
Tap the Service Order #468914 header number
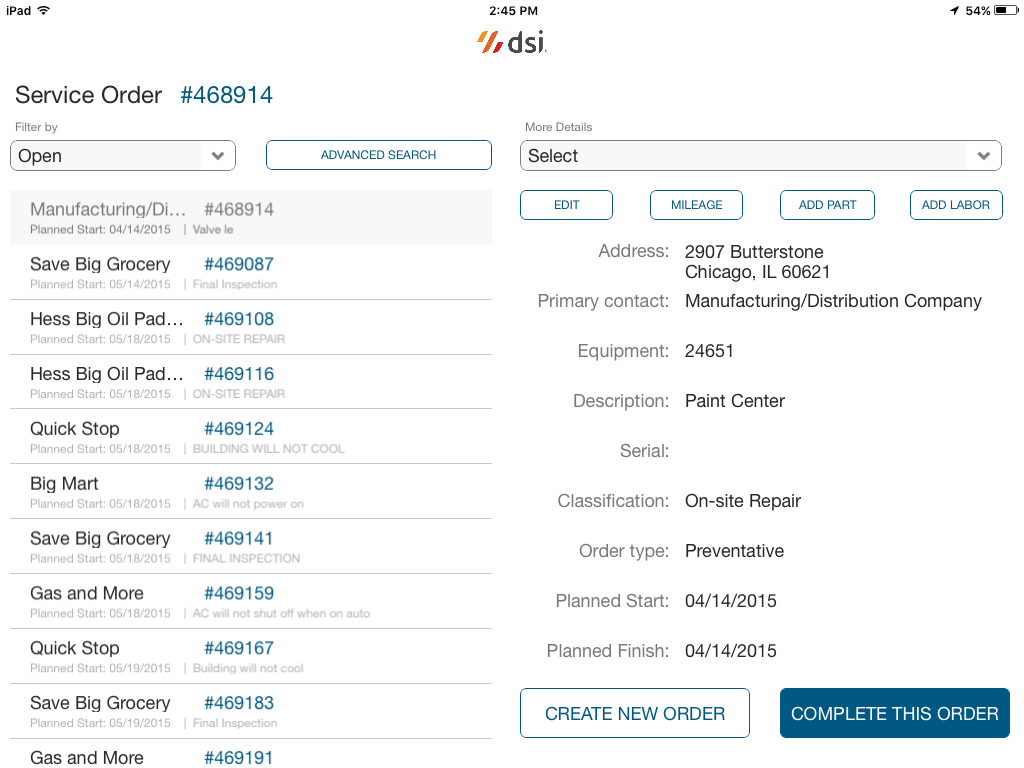(226, 95)
